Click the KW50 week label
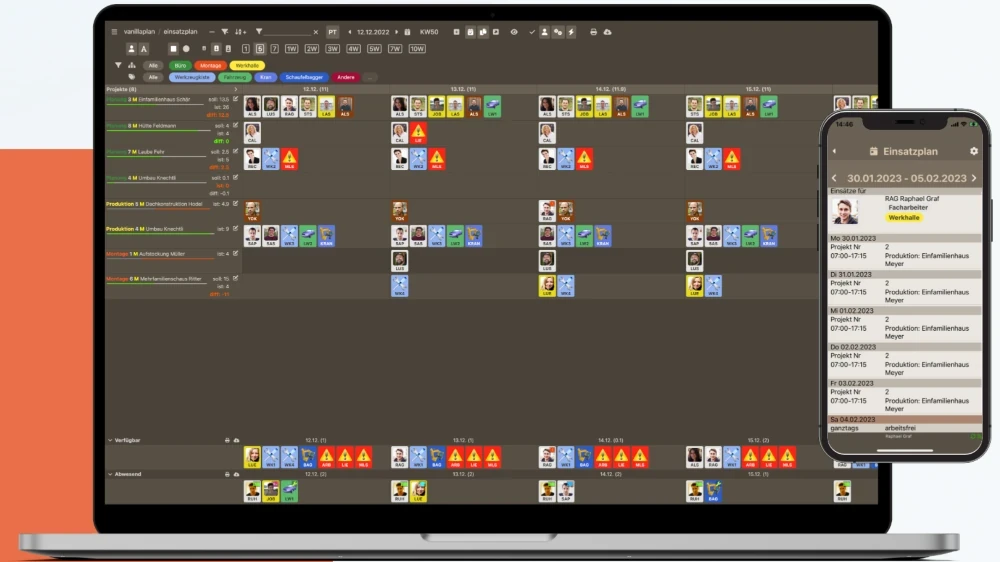Viewport: 1000px width, 562px height. point(429,32)
